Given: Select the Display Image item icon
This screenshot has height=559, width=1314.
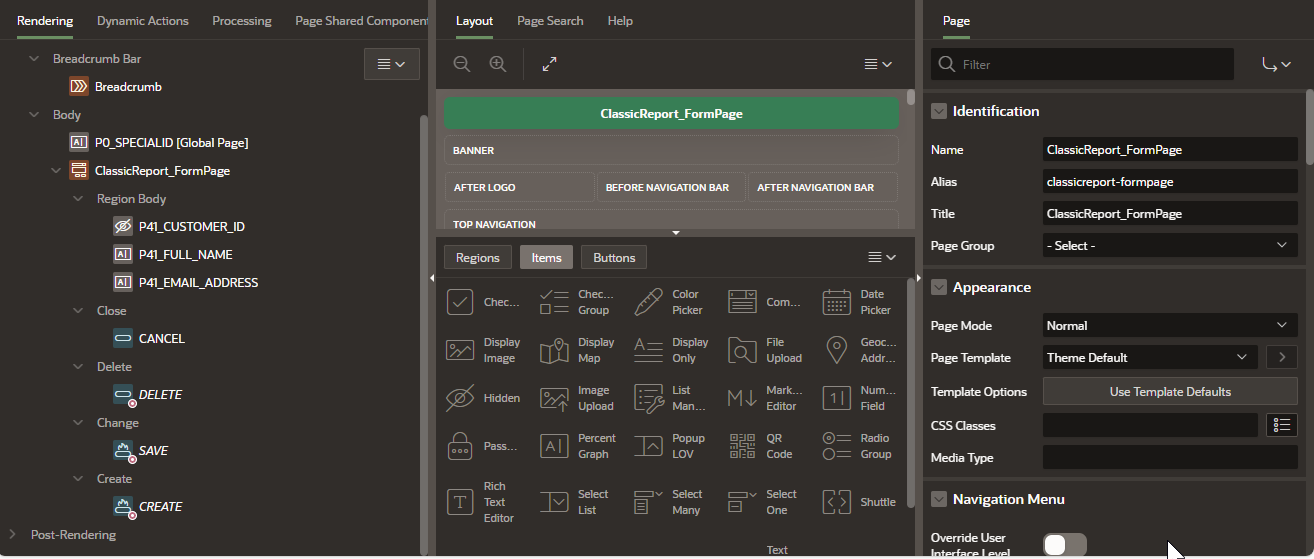Looking at the screenshot, I should (x=460, y=350).
